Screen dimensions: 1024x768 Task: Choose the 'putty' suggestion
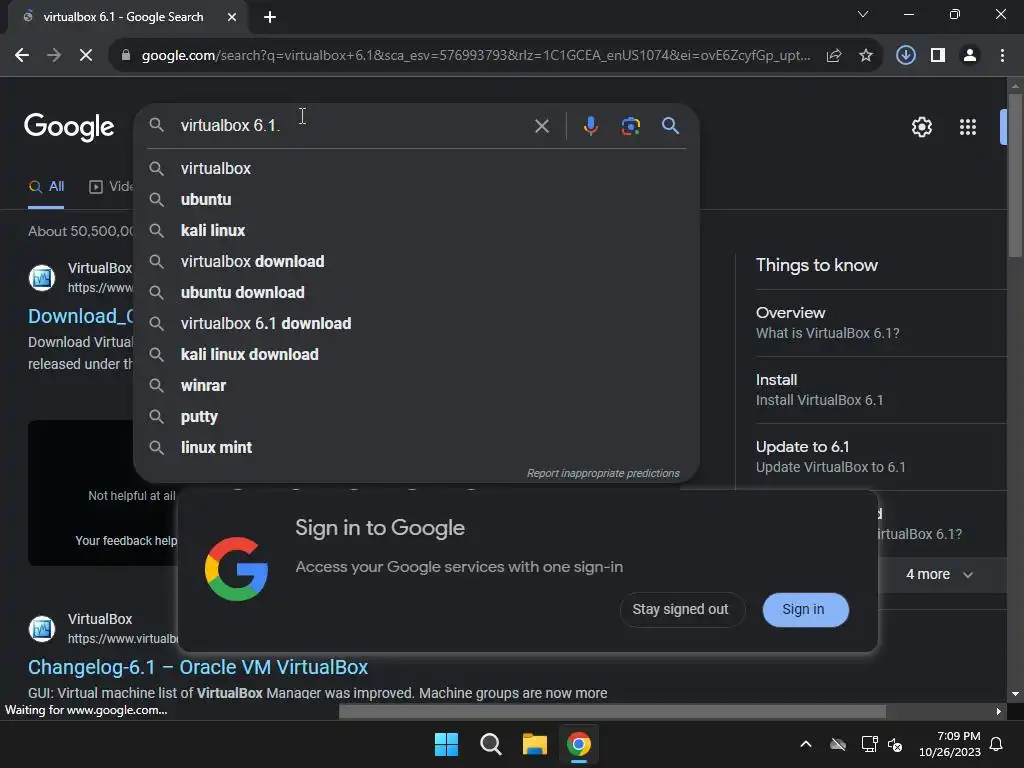coord(416,417)
